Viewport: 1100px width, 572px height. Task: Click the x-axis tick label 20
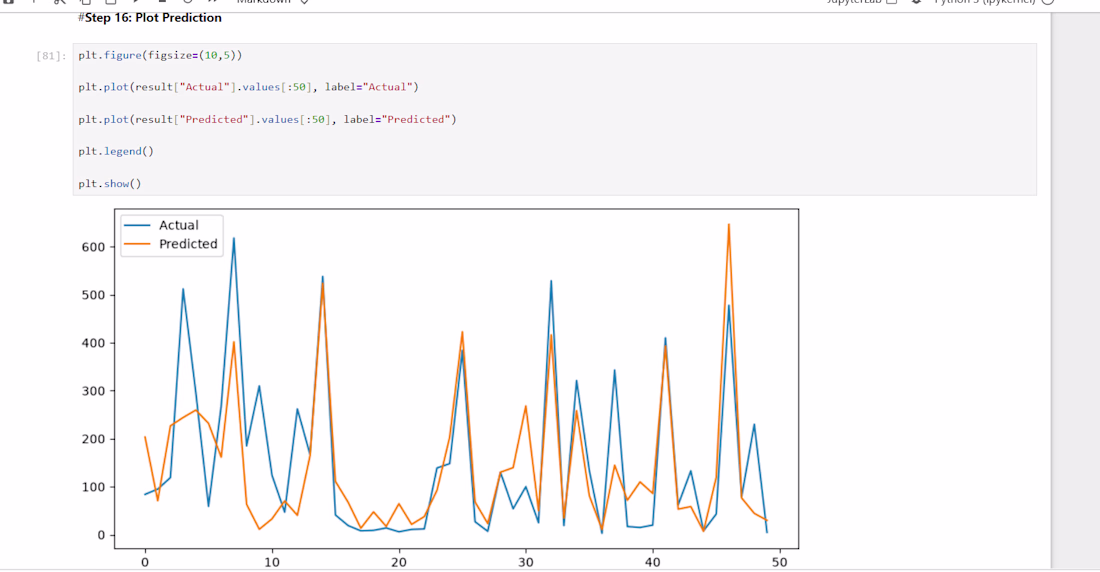point(399,562)
